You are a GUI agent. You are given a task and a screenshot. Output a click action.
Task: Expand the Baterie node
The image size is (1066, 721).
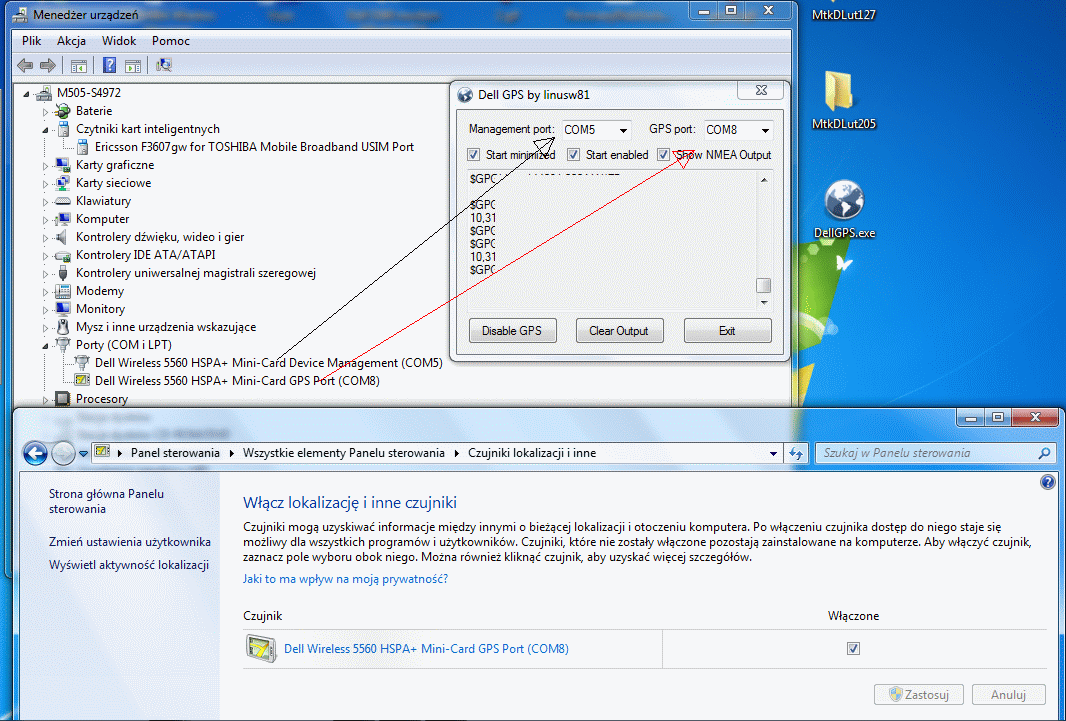(46, 111)
